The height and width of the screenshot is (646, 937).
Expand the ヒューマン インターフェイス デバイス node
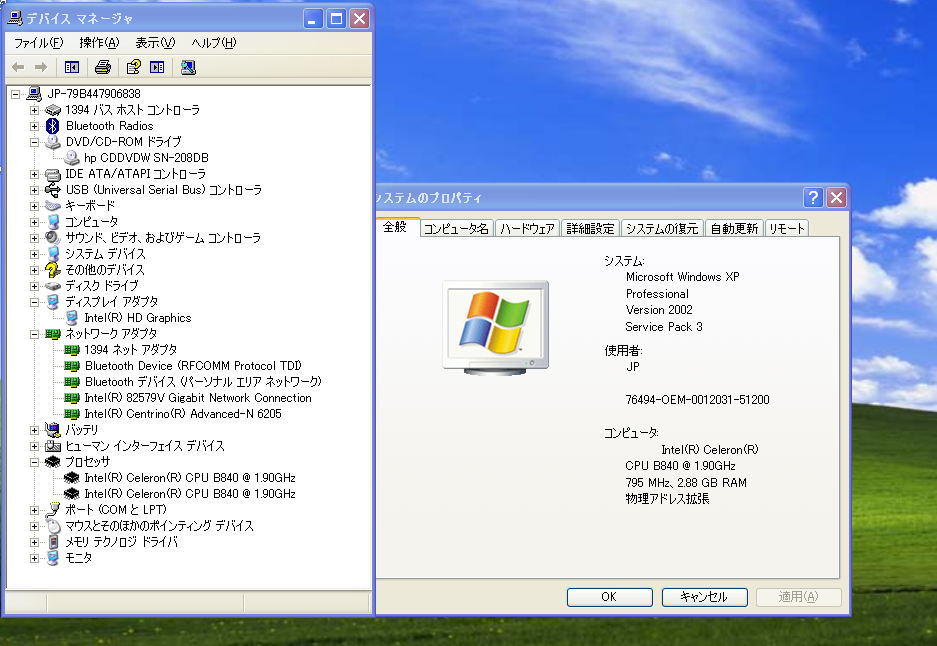pos(34,446)
